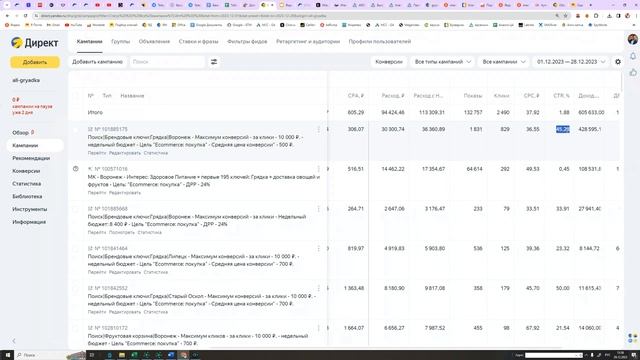Image resolution: width=640 pixels, height=360 pixels.
Task: Open more-options dots for campaign 102810172
Action: pos(319,328)
